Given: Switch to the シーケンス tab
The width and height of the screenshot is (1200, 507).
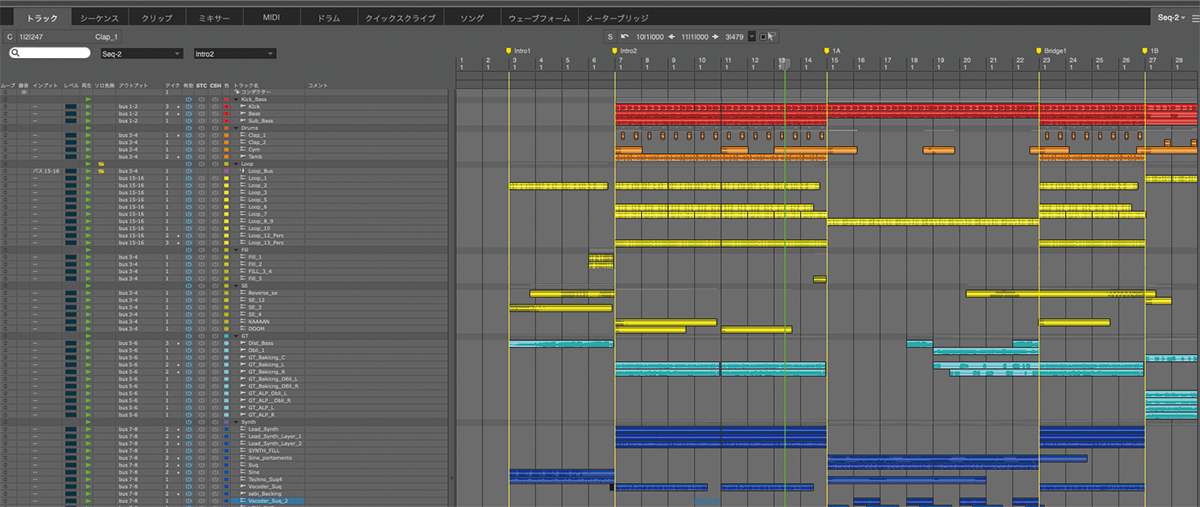Looking at the screenshot, I should (x=102, y=18).
